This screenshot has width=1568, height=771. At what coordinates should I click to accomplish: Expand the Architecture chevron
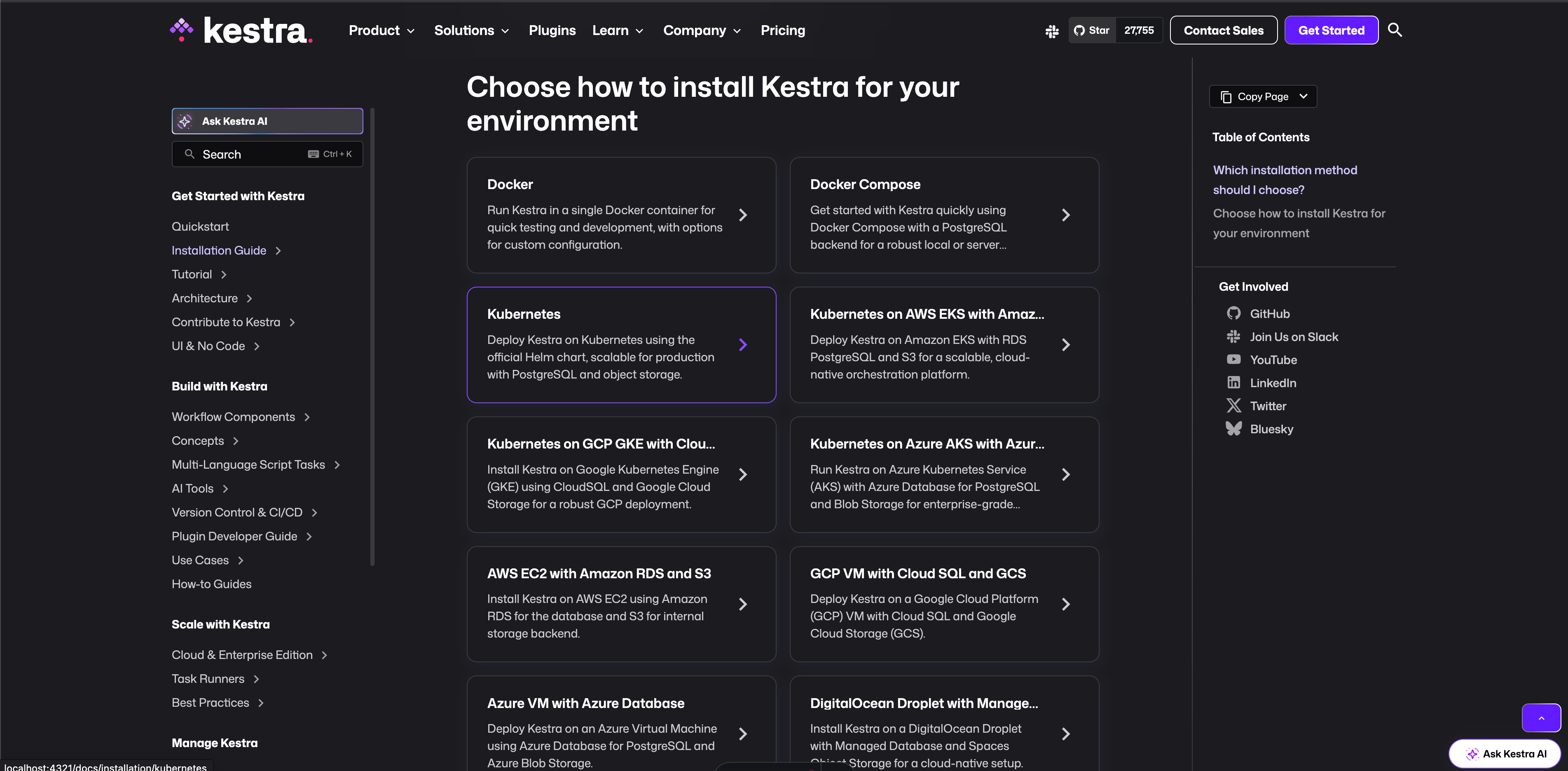(250, 298)
